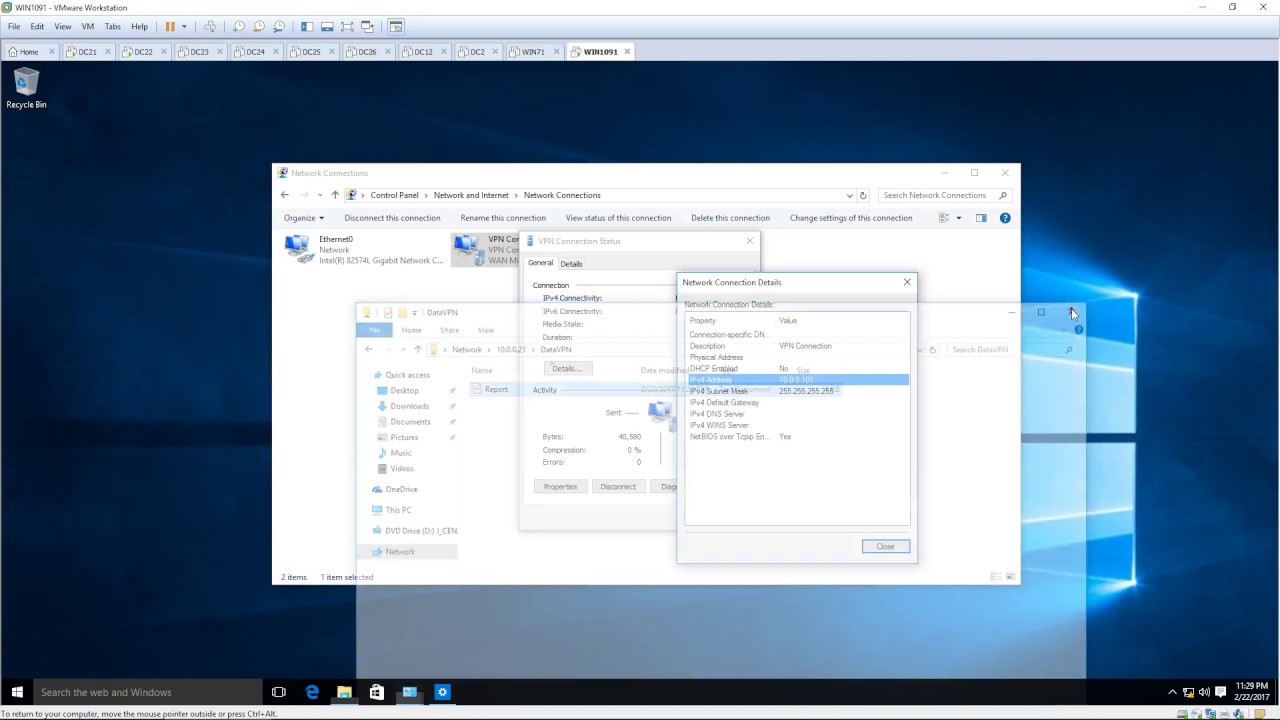Click Change settings of this connection
Viewport: 1280px width, 720px height.
[x=851, y=218]
